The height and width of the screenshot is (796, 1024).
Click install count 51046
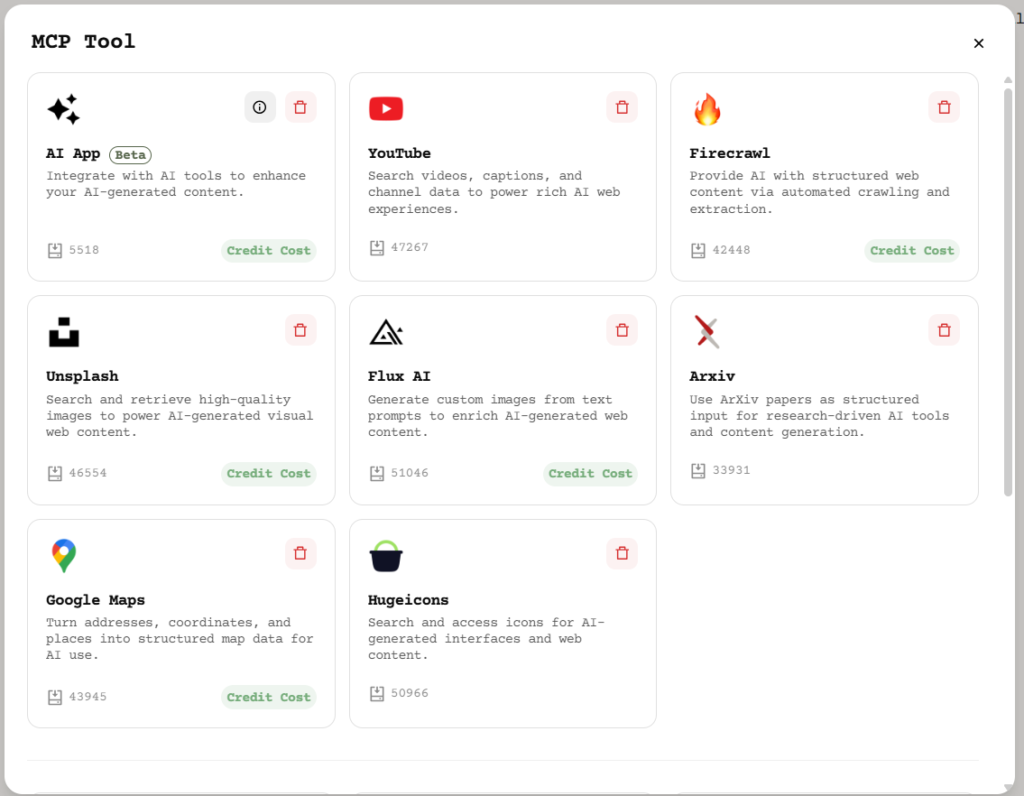409,473
